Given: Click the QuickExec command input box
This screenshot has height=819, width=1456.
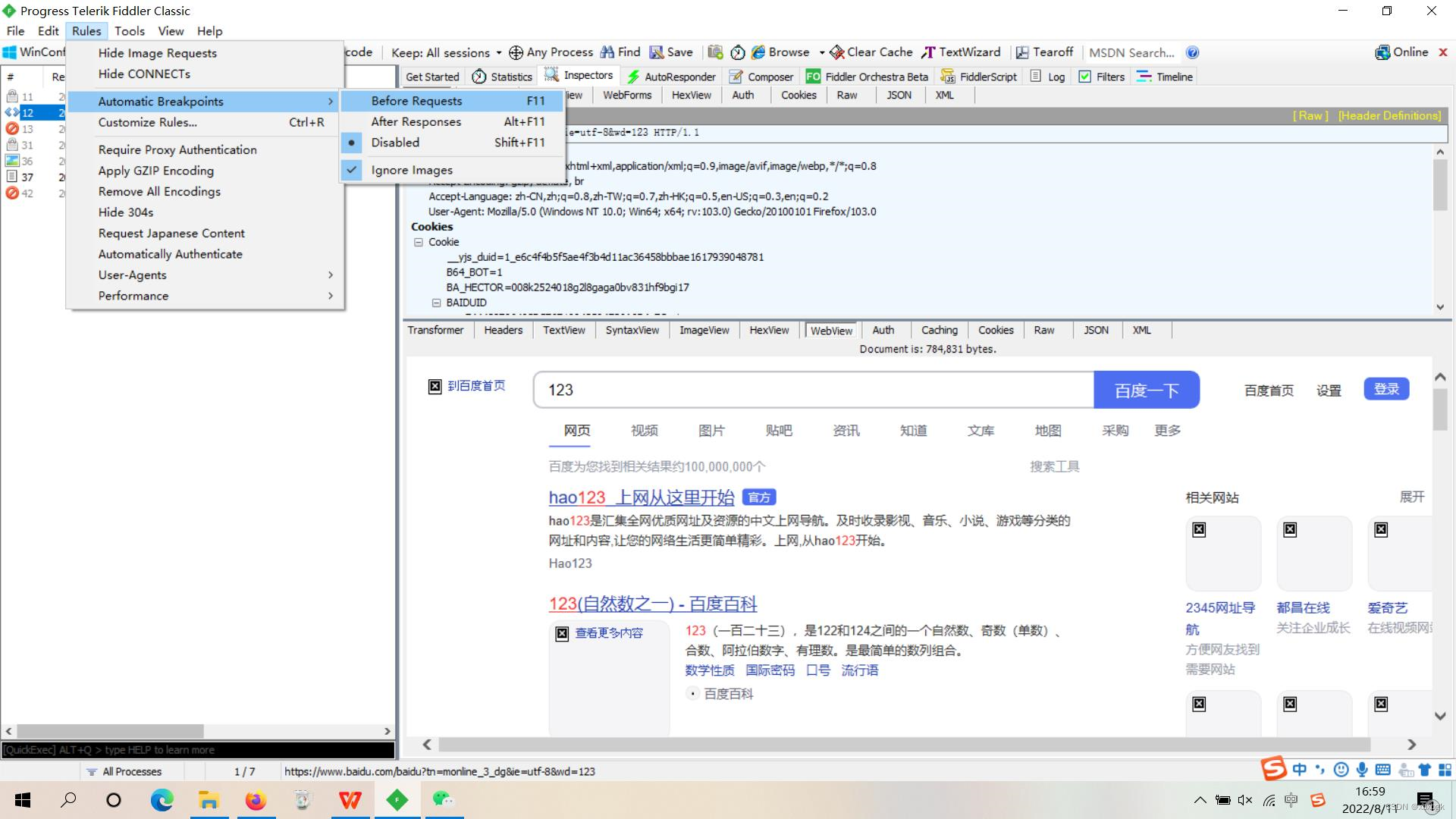Looking at the screenshot, I should coord(197,749).
